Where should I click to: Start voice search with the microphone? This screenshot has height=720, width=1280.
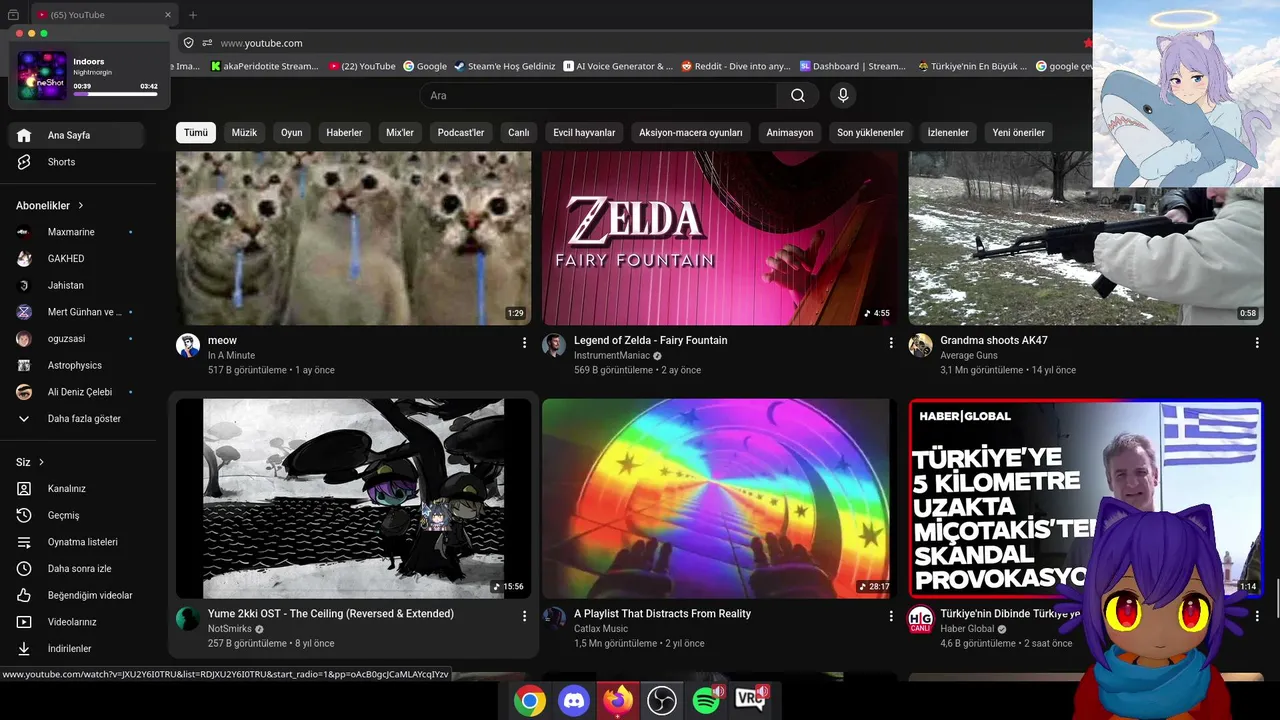coord(843,95)
